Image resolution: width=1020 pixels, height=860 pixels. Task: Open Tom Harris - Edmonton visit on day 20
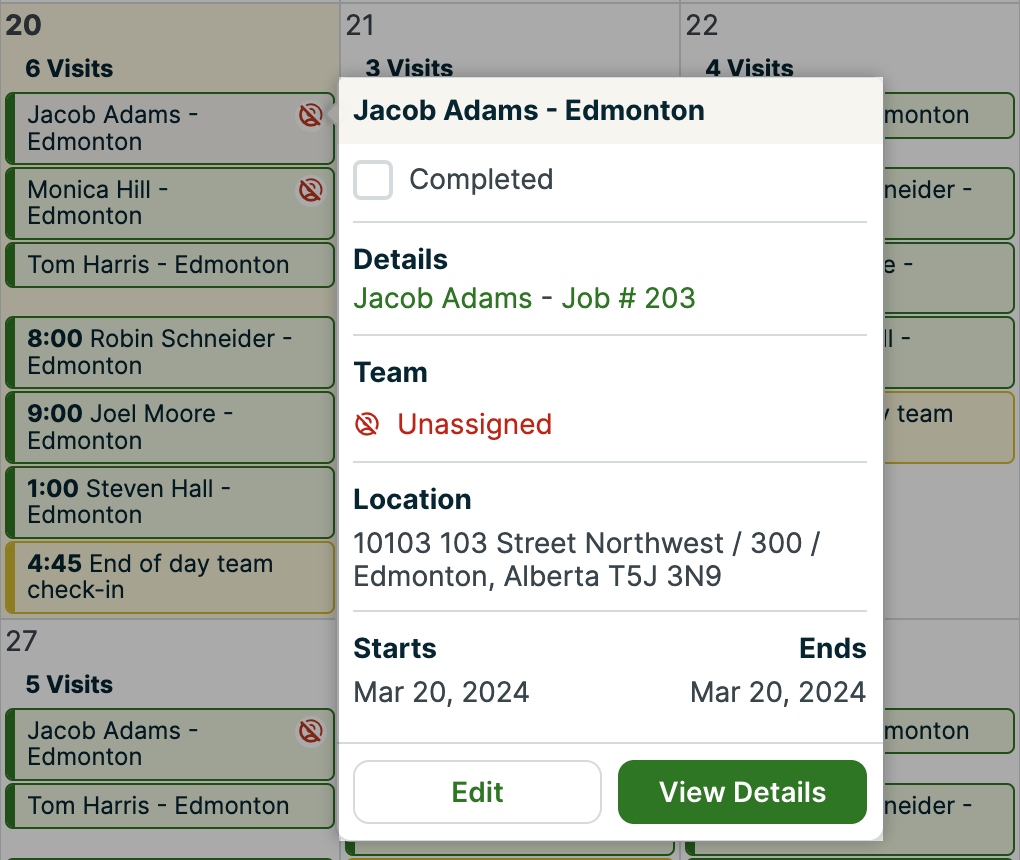click(158, 265)
